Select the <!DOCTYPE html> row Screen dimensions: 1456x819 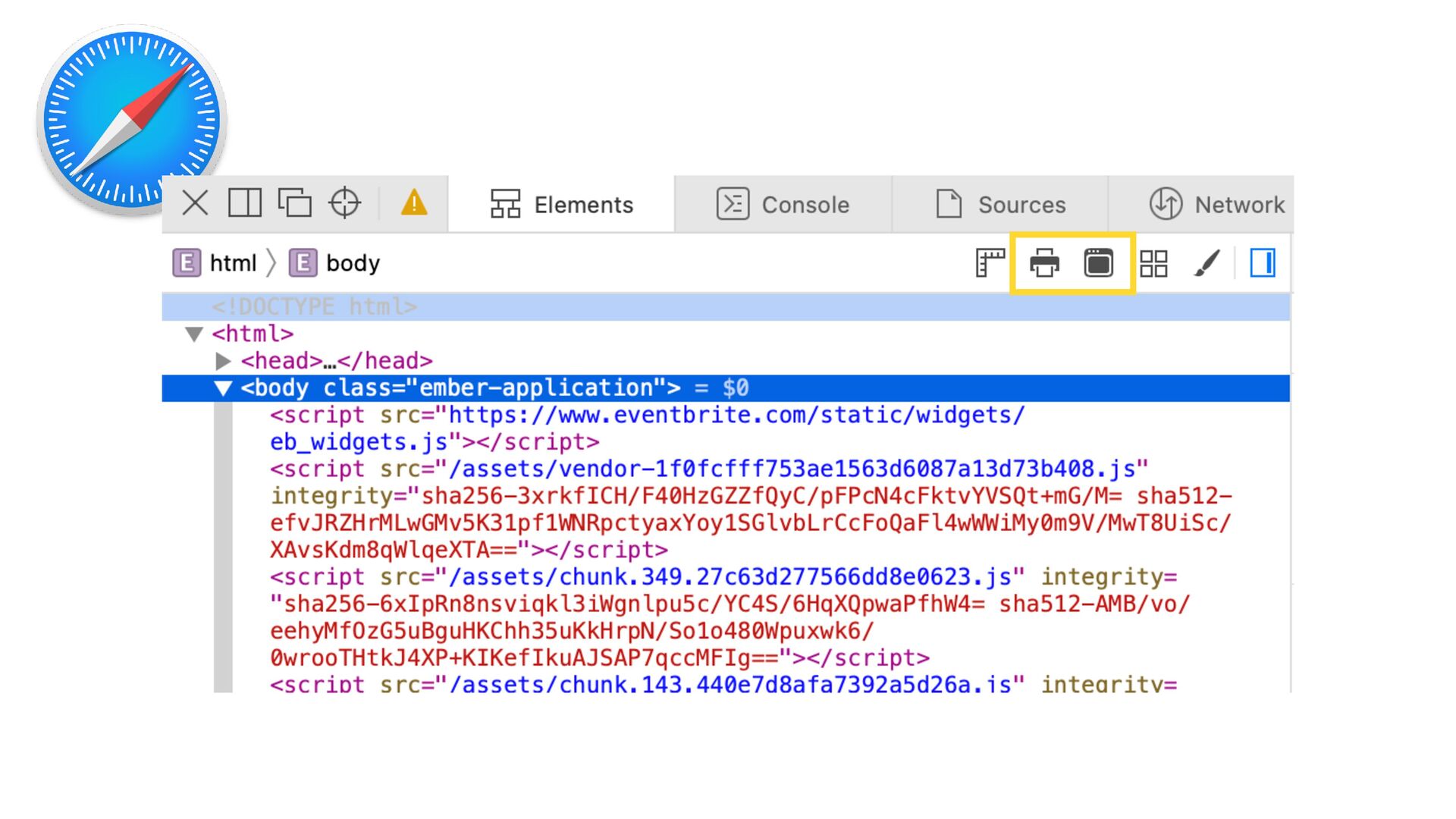(726, 306)
